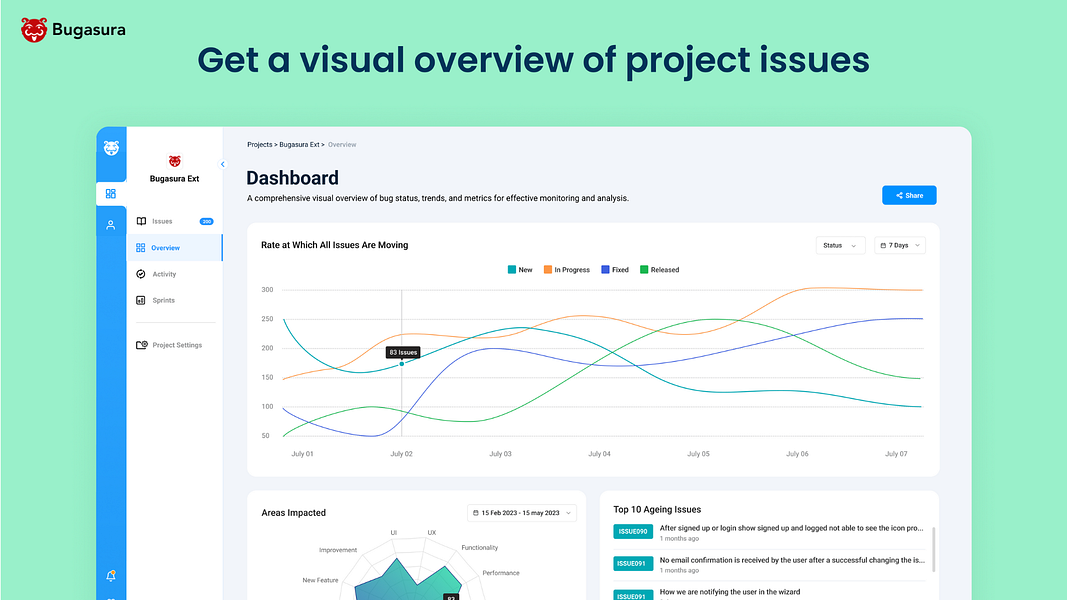Open the dashboard grid icon in blue rail
Viewport: 1067px width, 600px height.
(x=111, y=194)
